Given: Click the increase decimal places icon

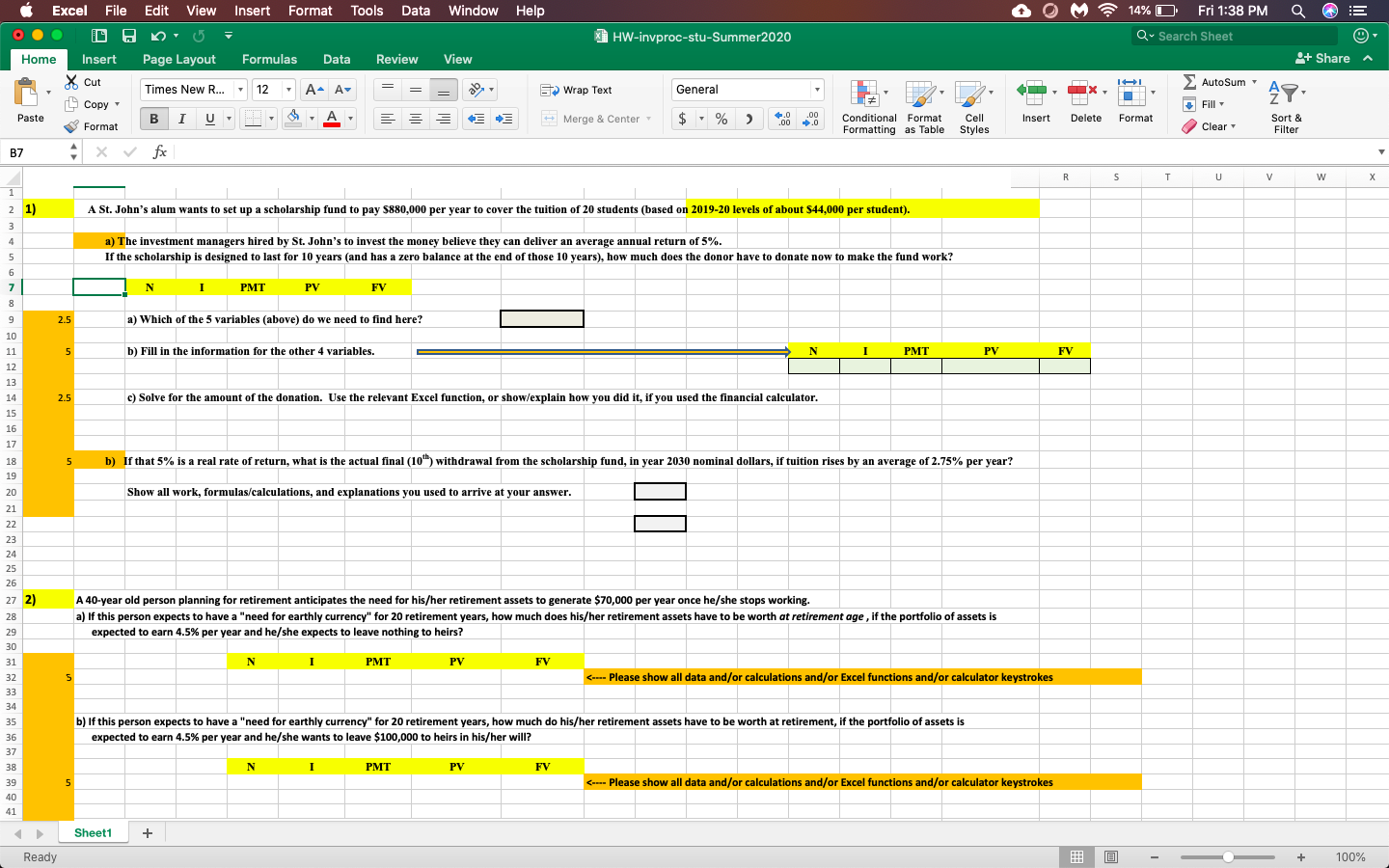Looking at the screenshot, I should 783,119.
